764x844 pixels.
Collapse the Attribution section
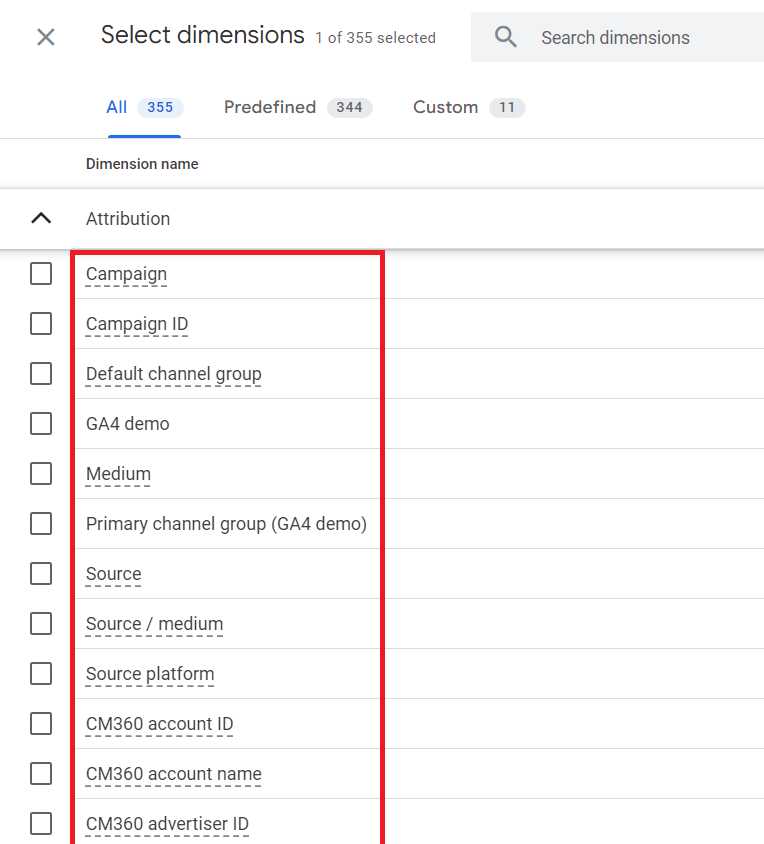[41, 219]
